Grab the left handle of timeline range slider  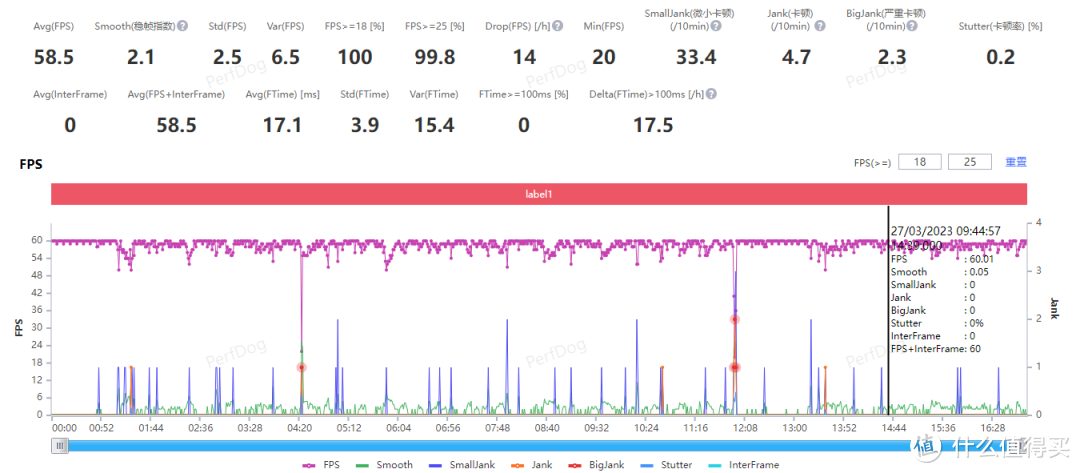point(60,446)
